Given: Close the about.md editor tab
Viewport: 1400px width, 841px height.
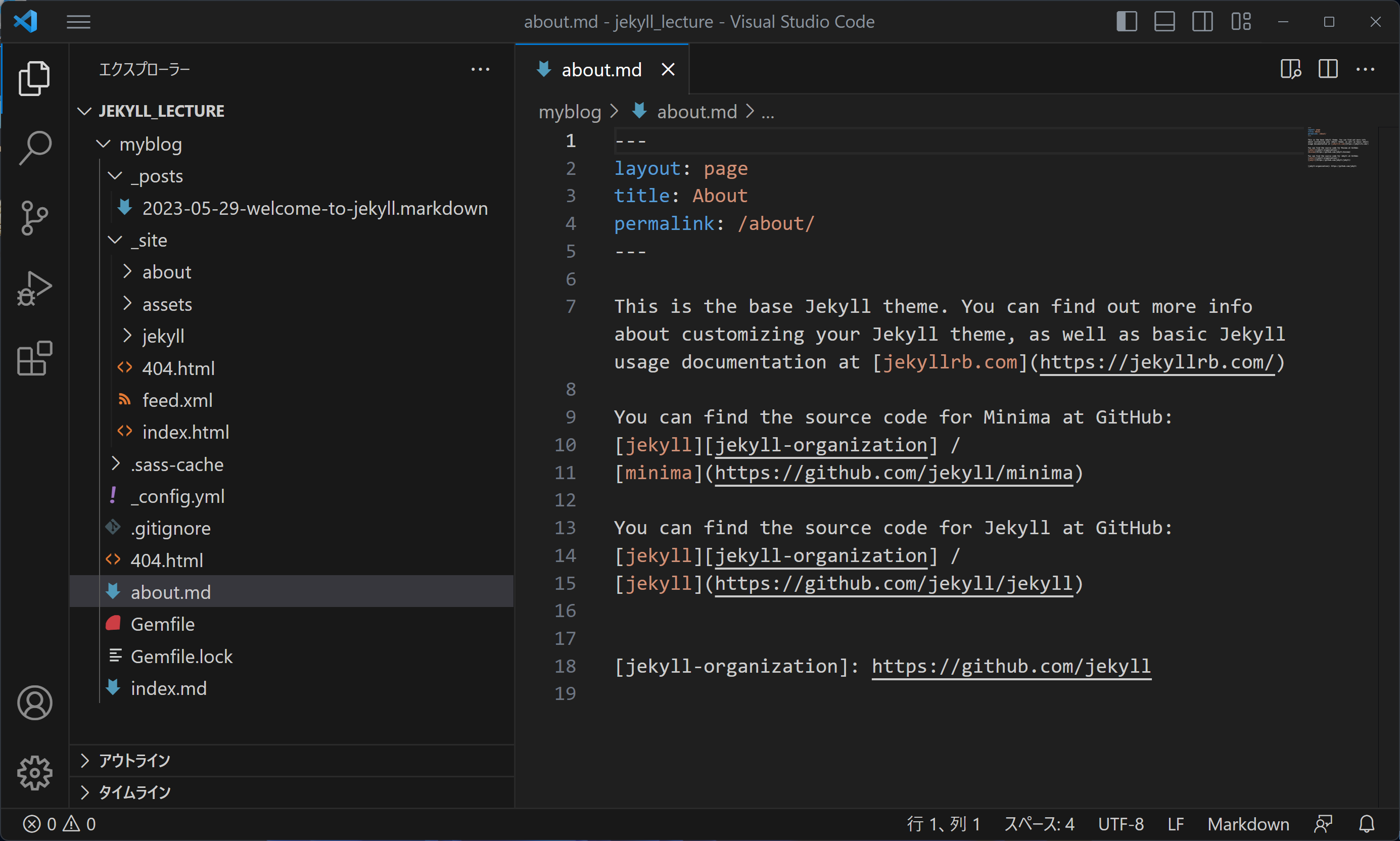Looking at the screenshot, I should pyautogui.click(x=669, y=70).
